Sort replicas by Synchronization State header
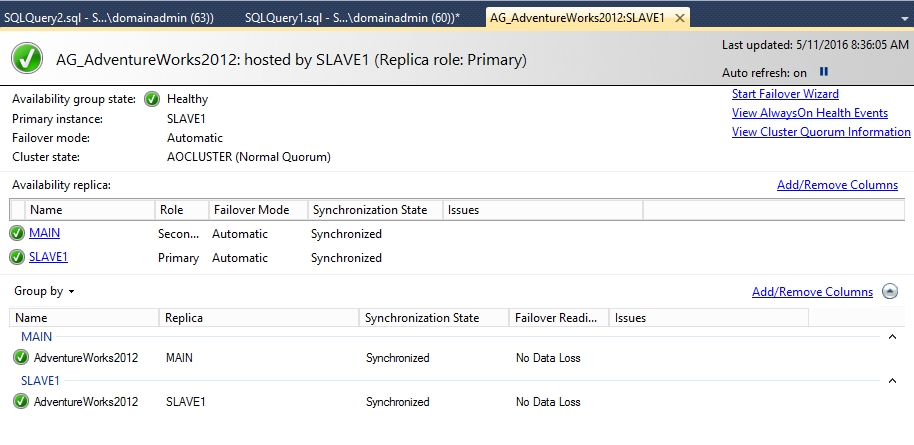 [375, 210]
